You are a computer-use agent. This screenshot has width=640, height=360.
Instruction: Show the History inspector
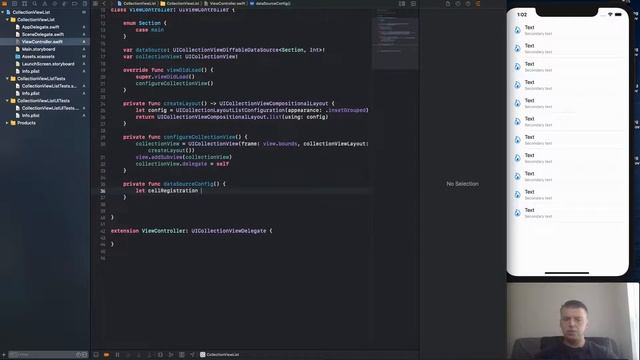pyautogui.click(x=458, y=4)
